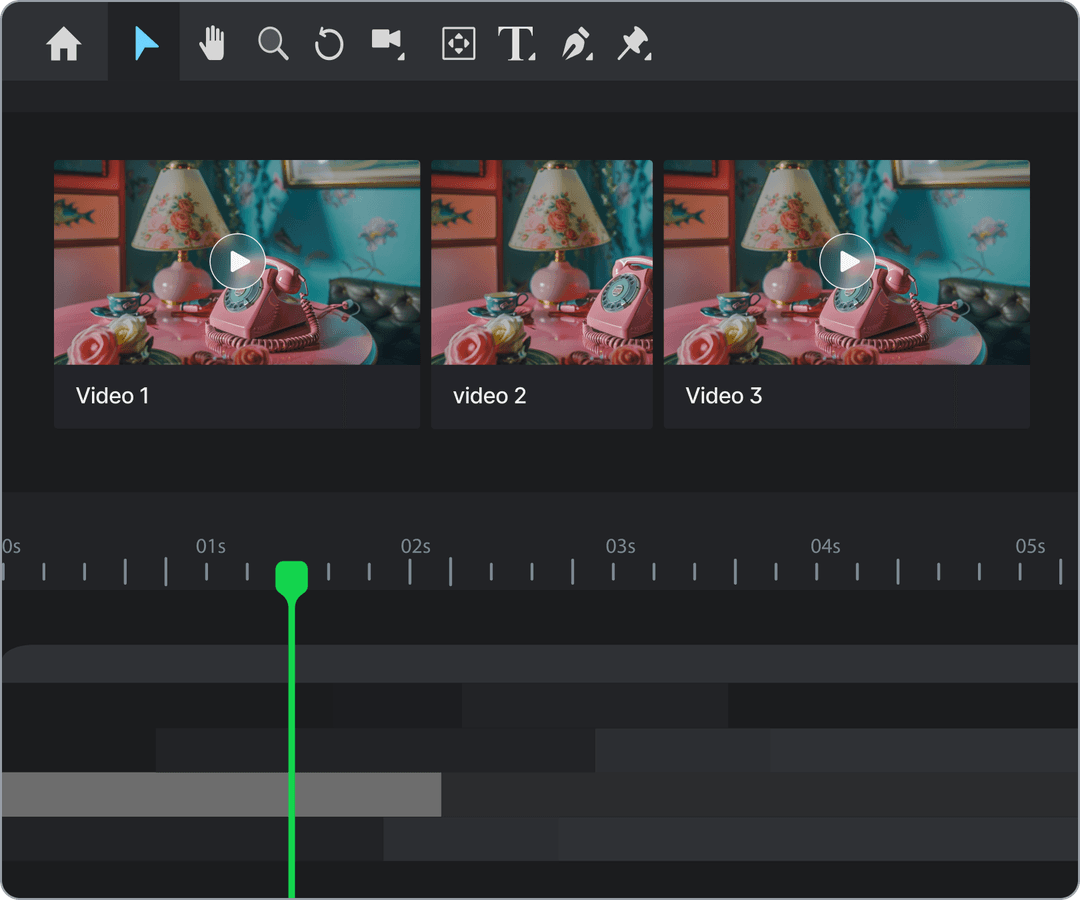The image size is (1080, 900).
Task: Play Video 1 thumbnail
Action: coord(238,262)
